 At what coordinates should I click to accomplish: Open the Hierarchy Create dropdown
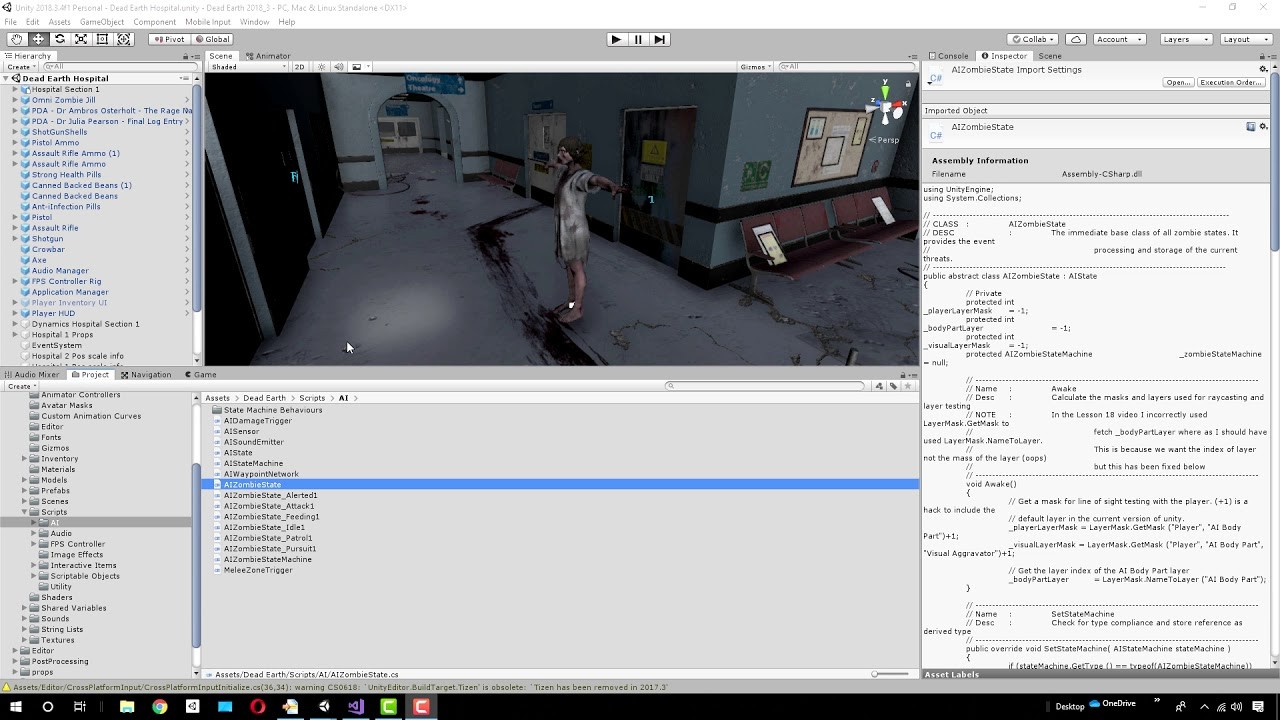pos(21,67)
